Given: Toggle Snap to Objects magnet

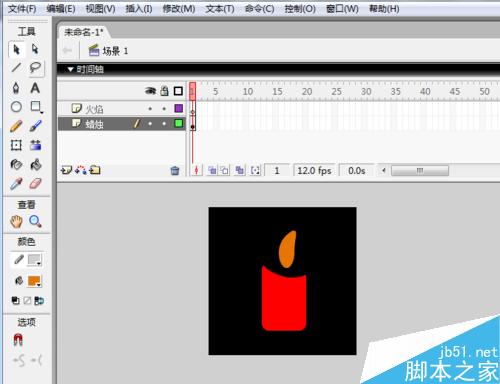Looking at the screenshot, I should click(18, 340).
